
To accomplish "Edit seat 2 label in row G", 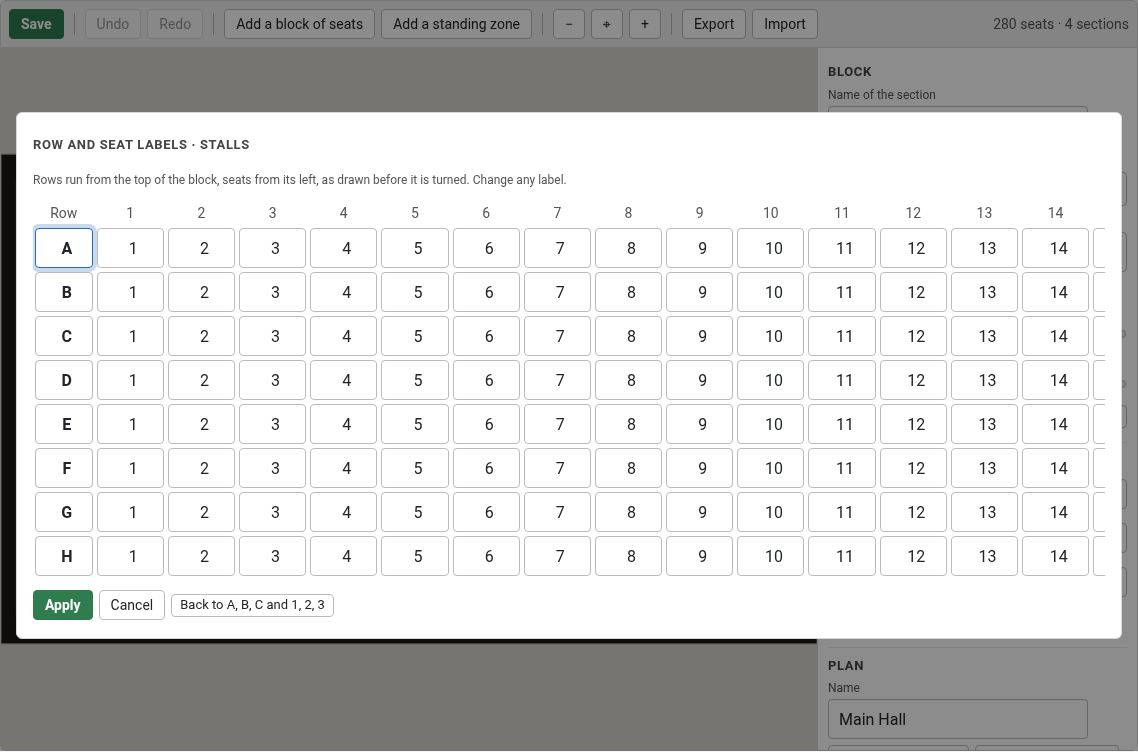I will tap(202, 512).
